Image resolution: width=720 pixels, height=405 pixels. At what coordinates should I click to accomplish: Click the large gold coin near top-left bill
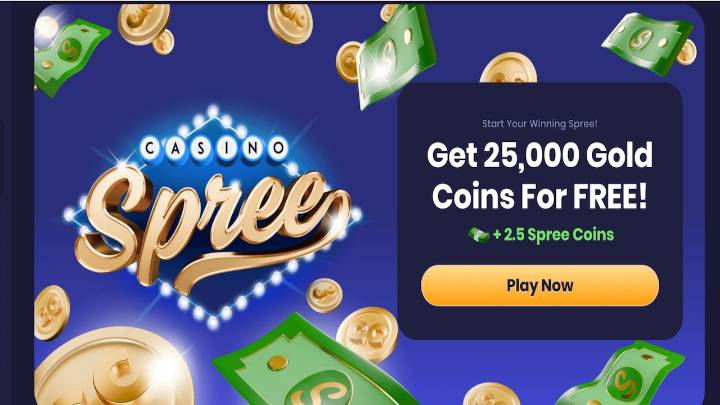[144, 23]
